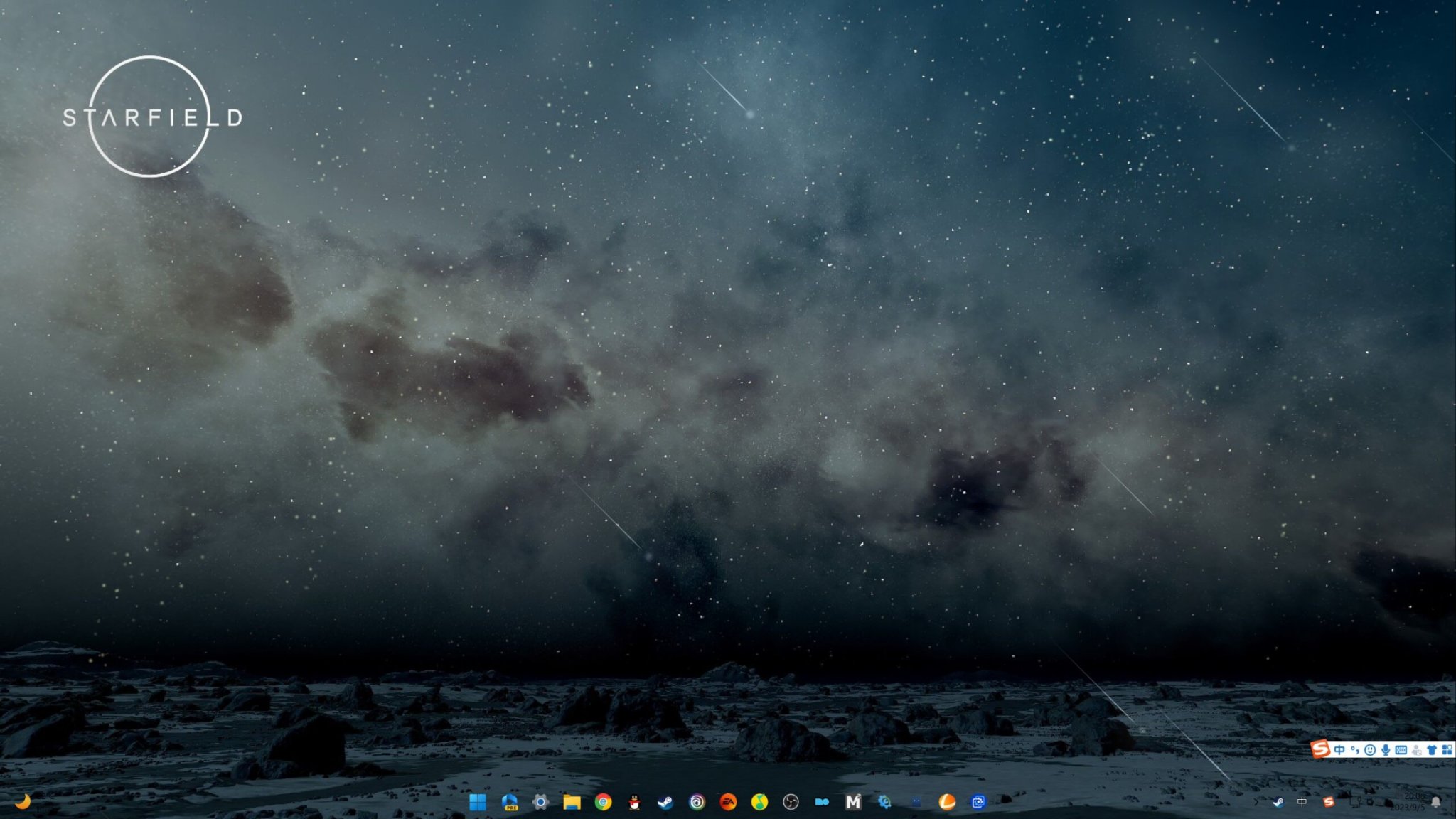Toggle taskbar IME language indicator
This screenshot has height=819, width=1456.
click(x=1302, y=802)
